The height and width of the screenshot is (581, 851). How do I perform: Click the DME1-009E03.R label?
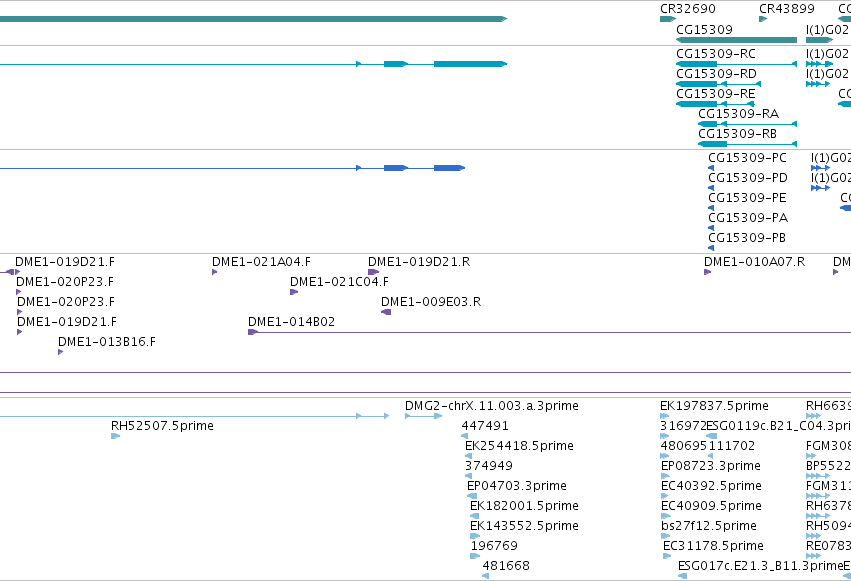(431, 302)
